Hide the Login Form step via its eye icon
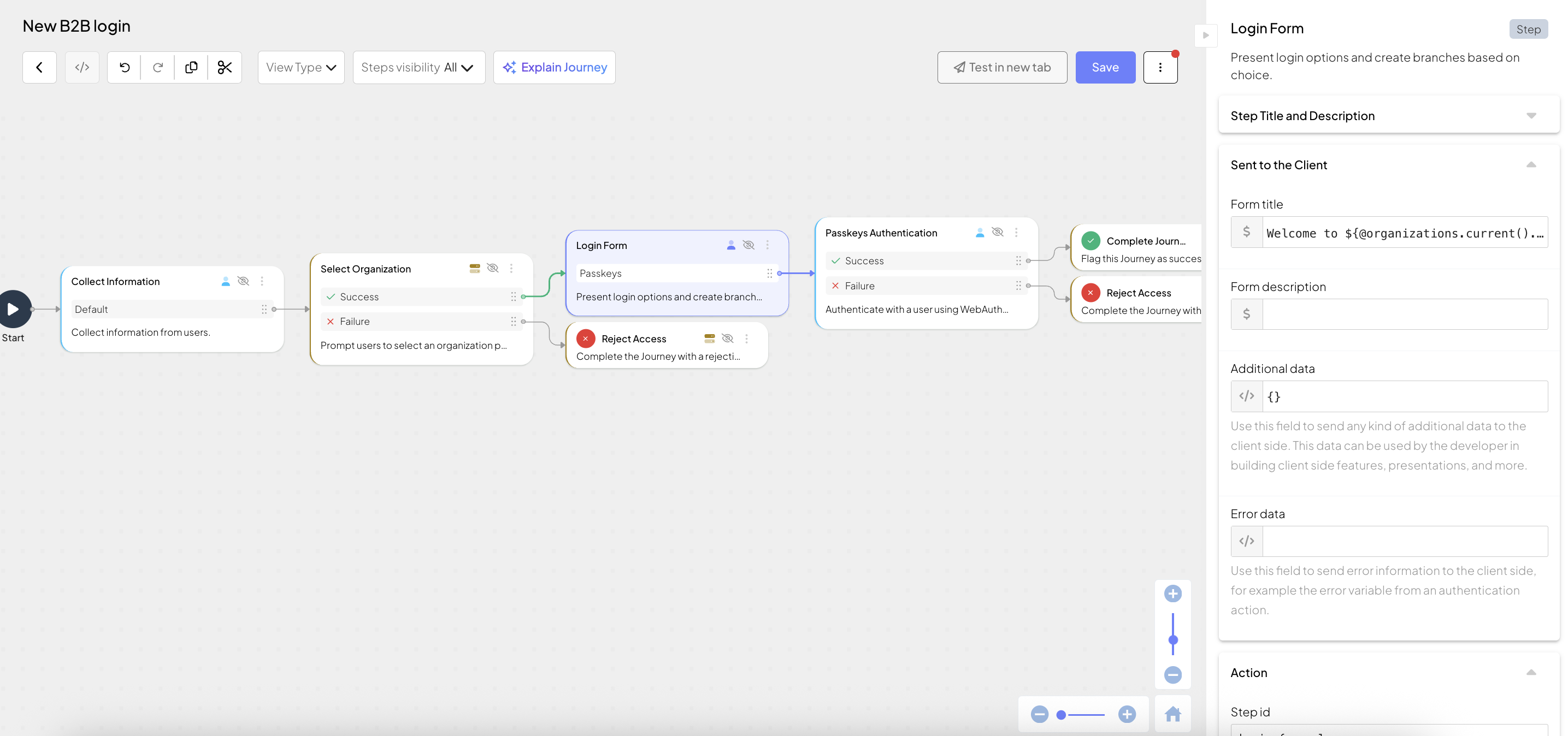The width and height of the screenshot is (1568, 736). click(748, 245)
